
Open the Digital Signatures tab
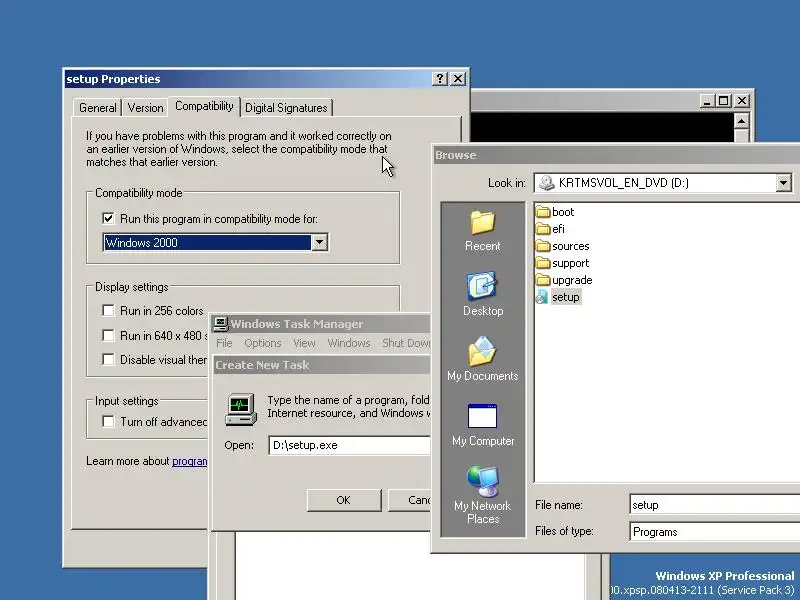(286, 108)
